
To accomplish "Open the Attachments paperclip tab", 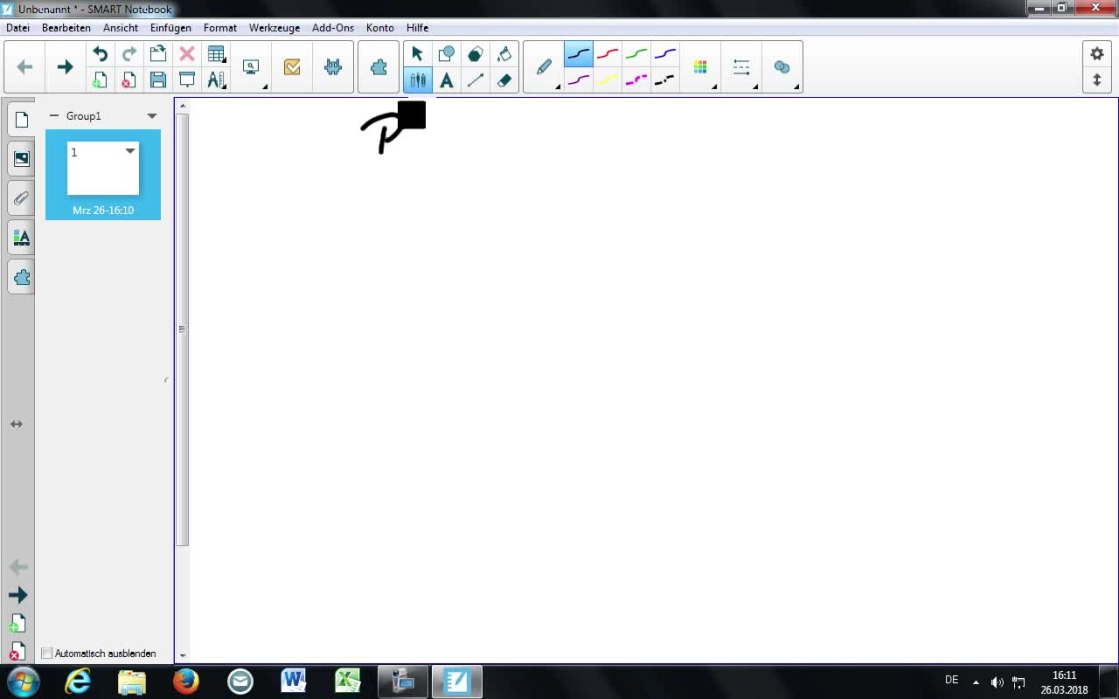I will pyautogui.click(x=21, y=198).
